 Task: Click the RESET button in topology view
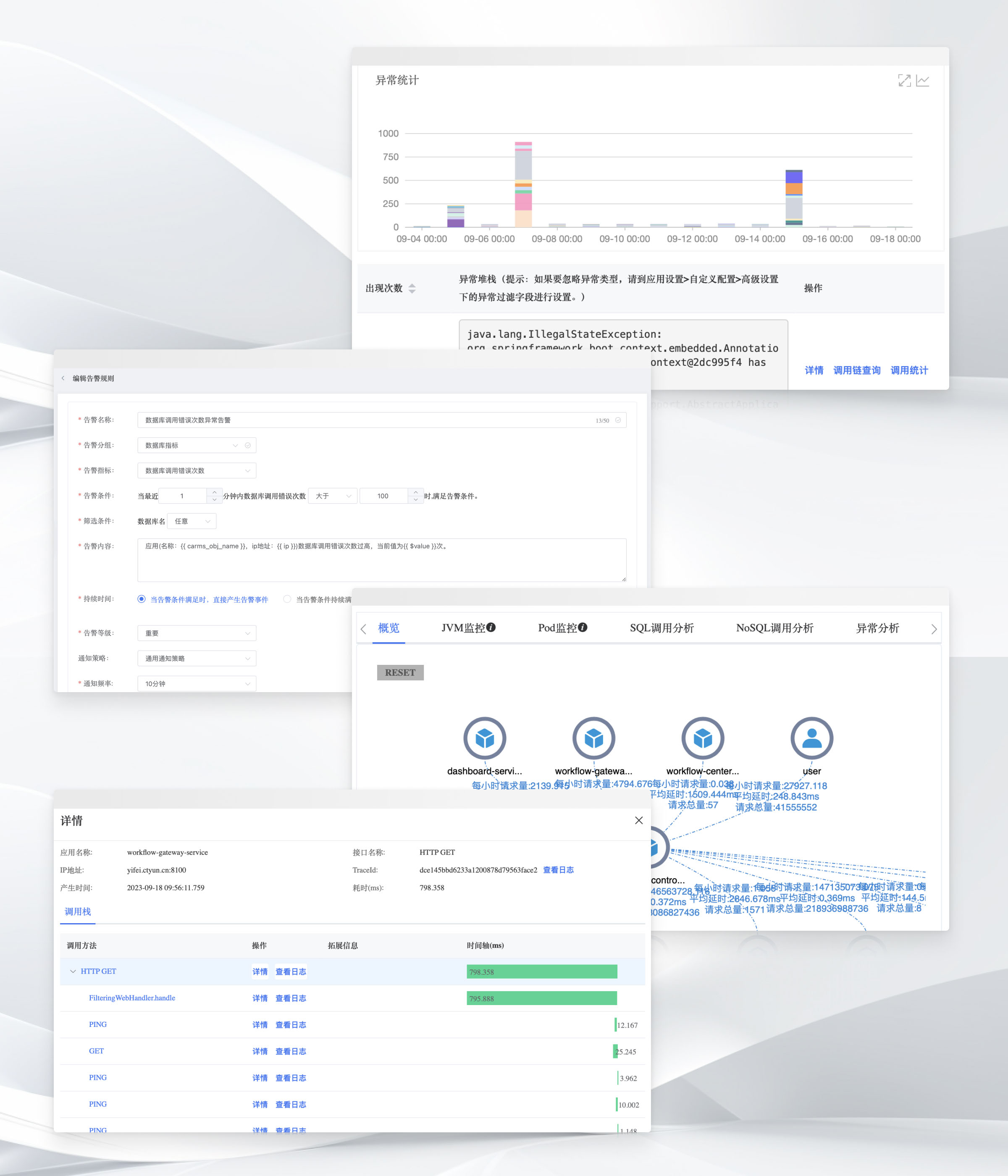[400, 672]
